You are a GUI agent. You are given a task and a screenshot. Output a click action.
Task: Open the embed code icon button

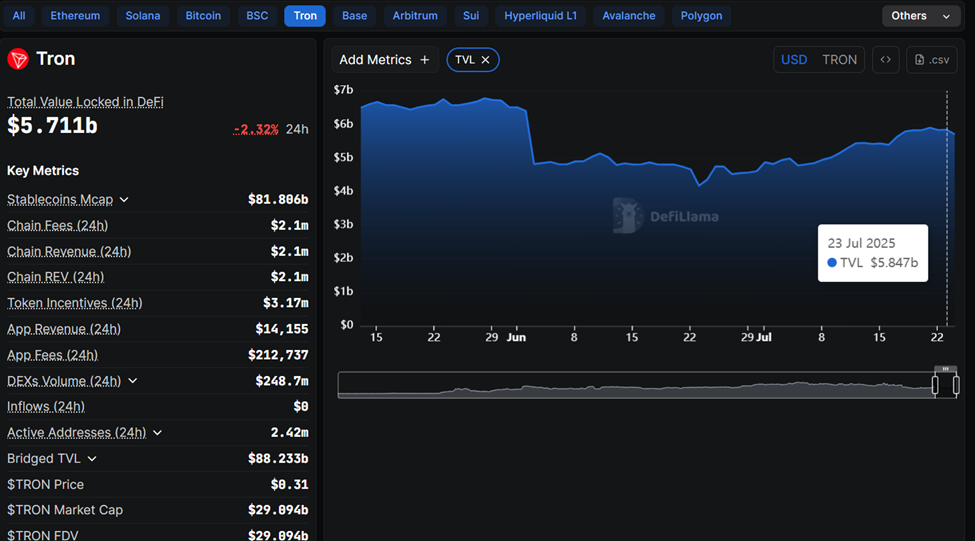tap(885, 60)
